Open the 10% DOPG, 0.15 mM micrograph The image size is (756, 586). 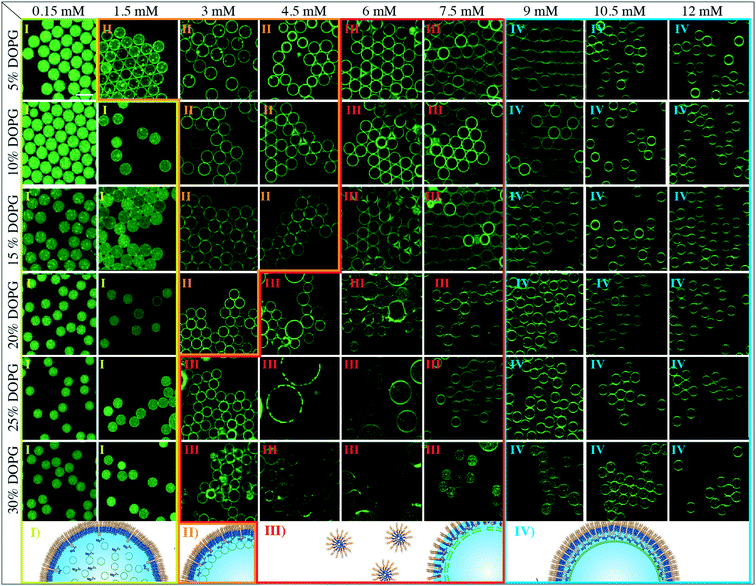59,143
